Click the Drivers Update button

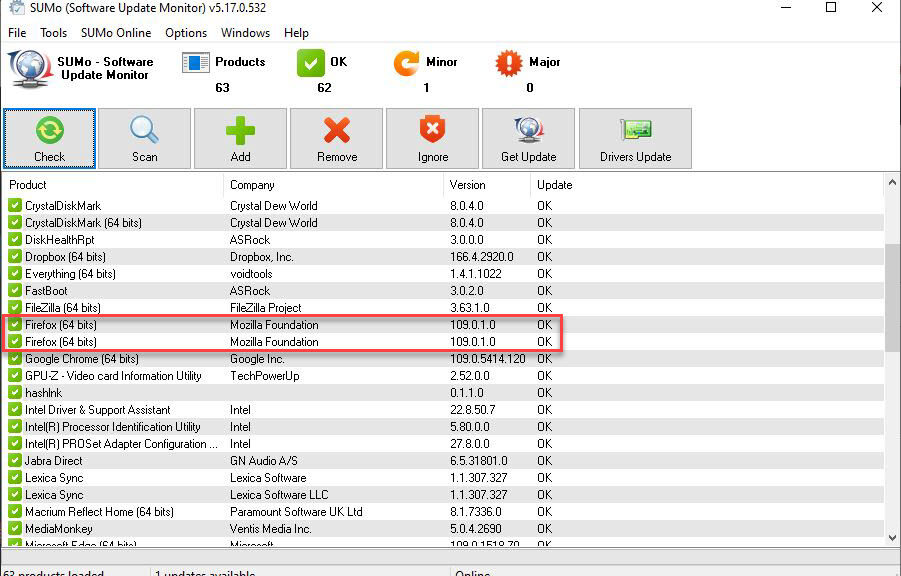635,139
